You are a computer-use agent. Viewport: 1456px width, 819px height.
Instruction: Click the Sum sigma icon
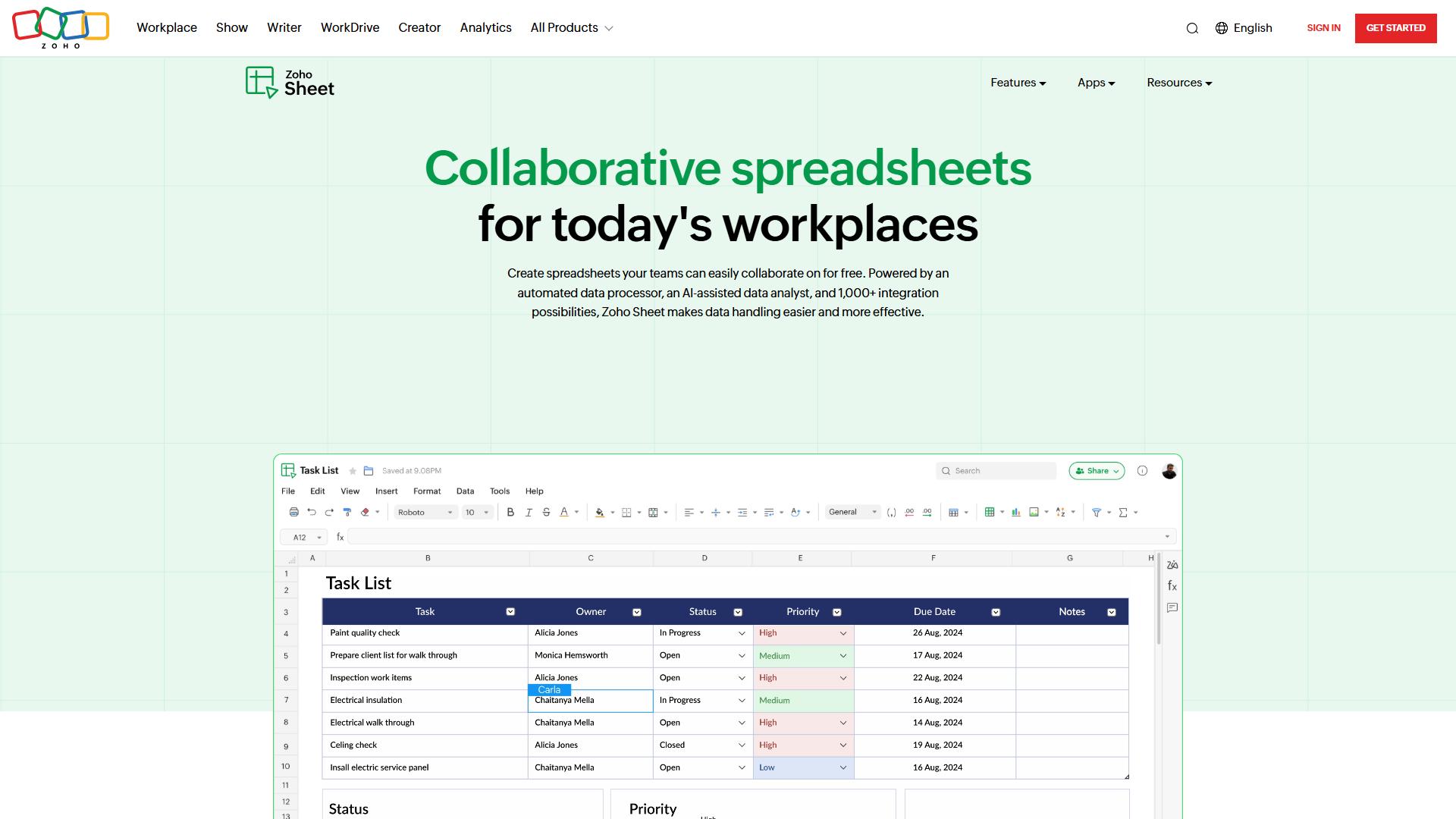[x=1123, y=513]
